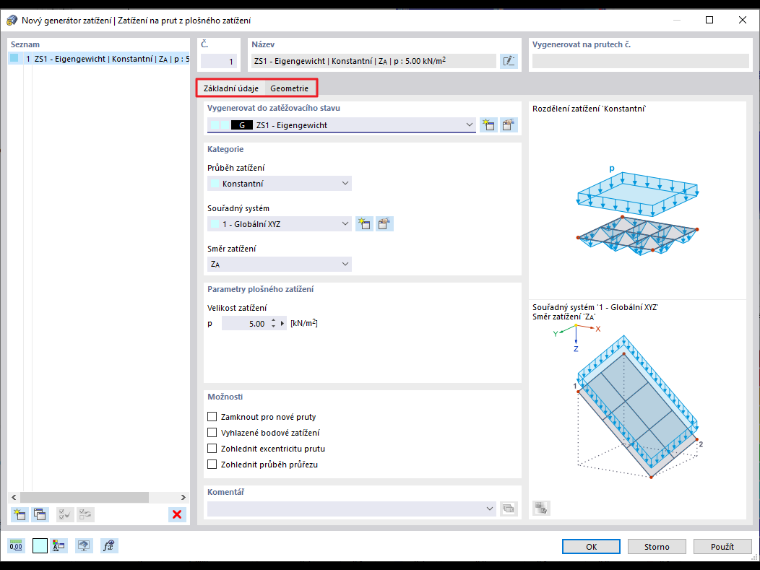Click the new item icon below Seznam list
The height and width of the screenshot is (570, 760).
19,514
